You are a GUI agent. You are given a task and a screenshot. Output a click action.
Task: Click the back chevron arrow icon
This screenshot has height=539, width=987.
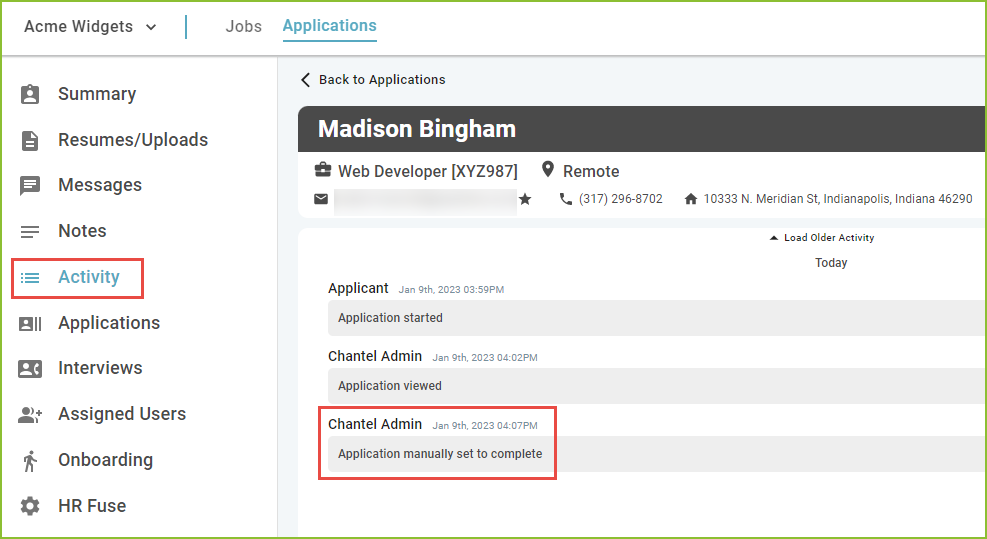click(x=305, y=79)
